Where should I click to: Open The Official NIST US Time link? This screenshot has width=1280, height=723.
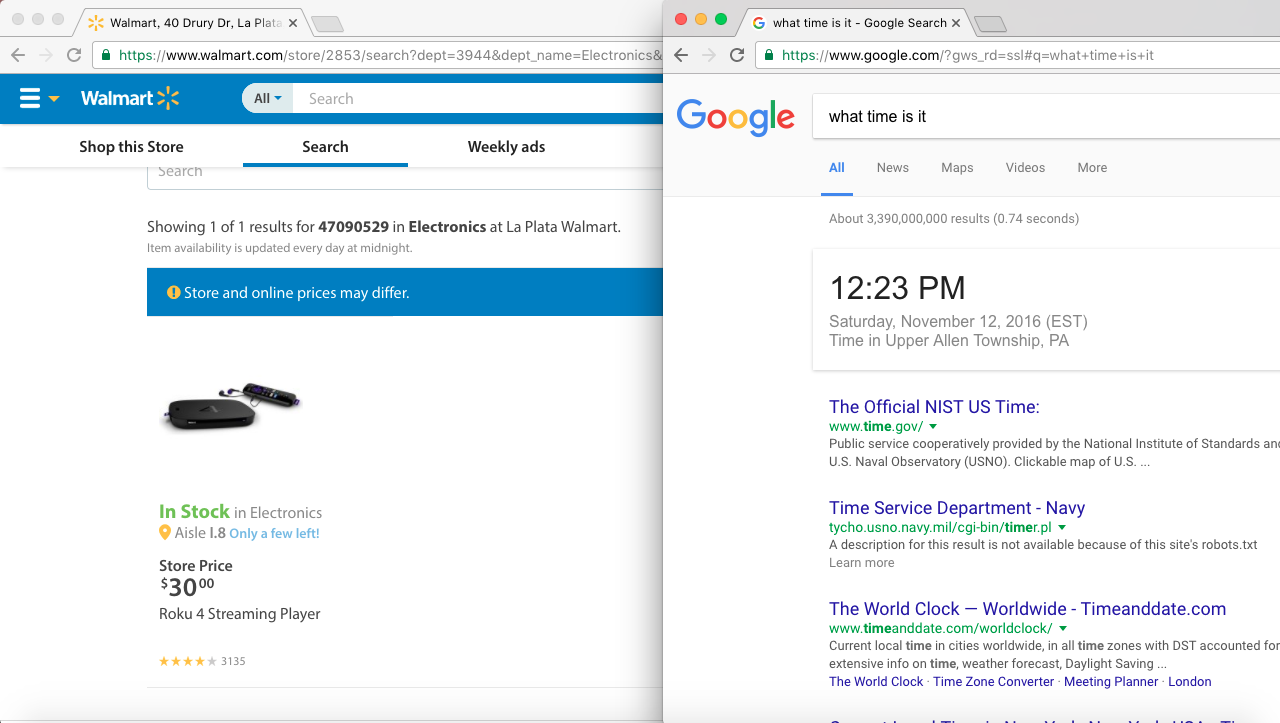point(934,407)
